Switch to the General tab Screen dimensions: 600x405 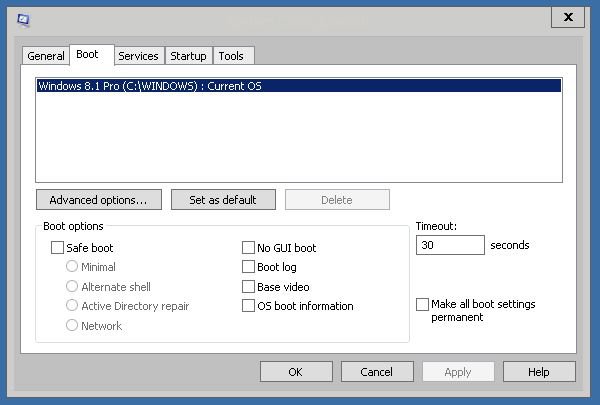tap(46, 56)
